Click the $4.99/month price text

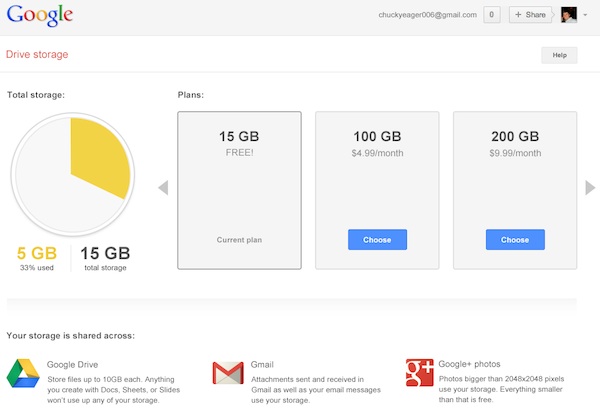point(377,153)
